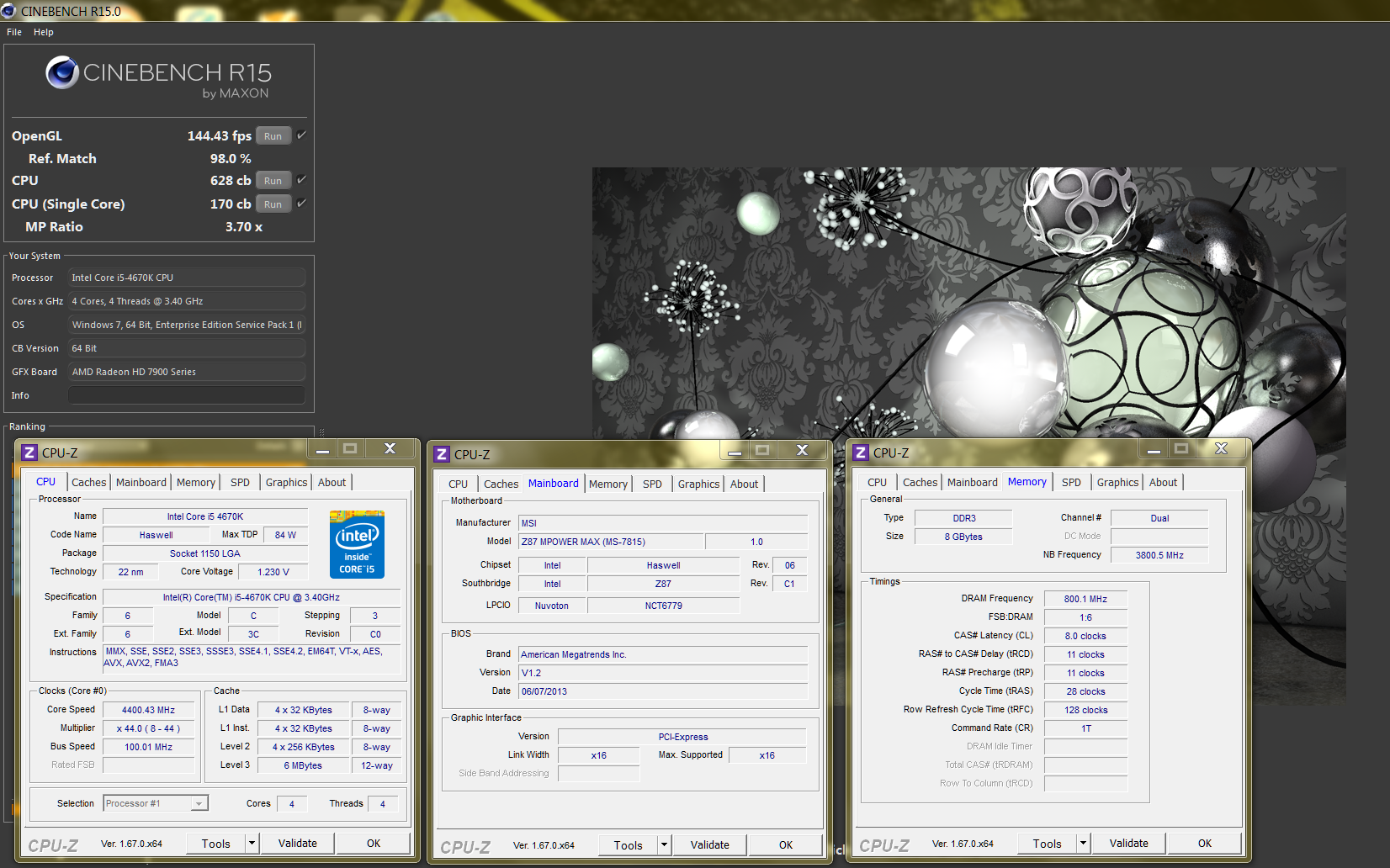This screenshot has width=1390, height=868.
Task: Switch to Caches tab in left CPU-Z window
Action: pyautogui.click(x=88, y=482)
